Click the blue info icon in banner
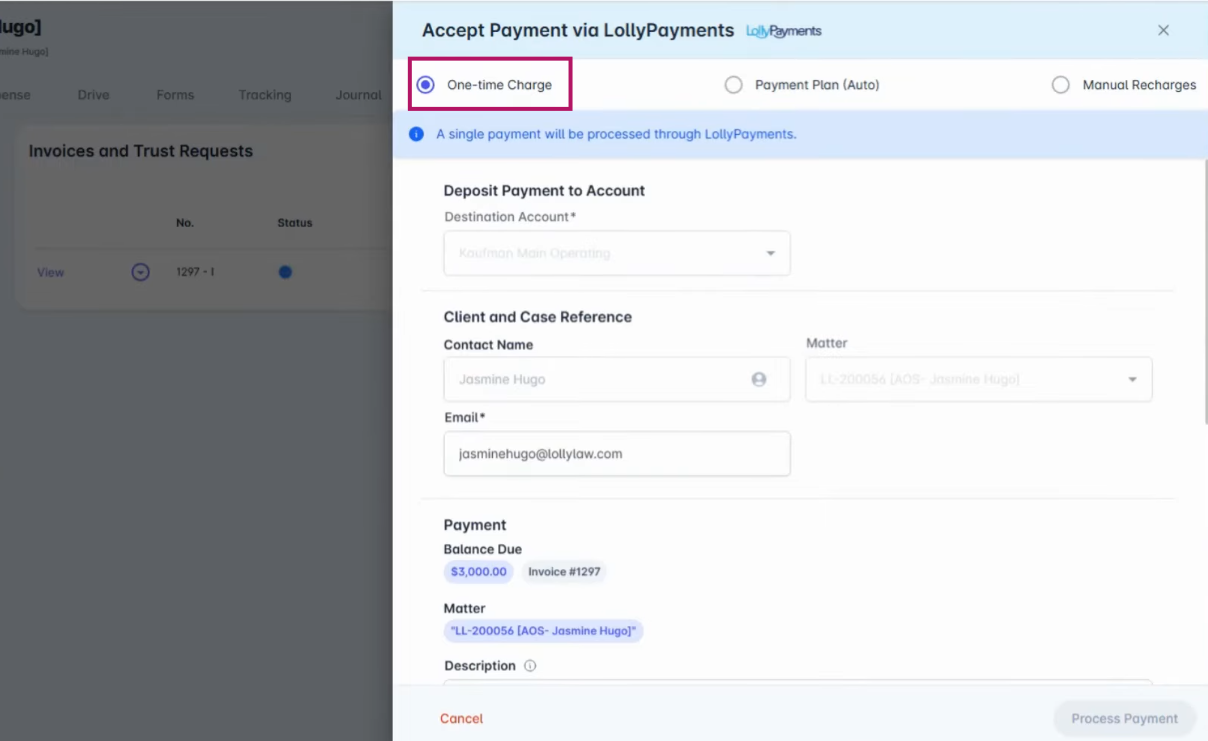1208x741 pixels. click(416, 134)
